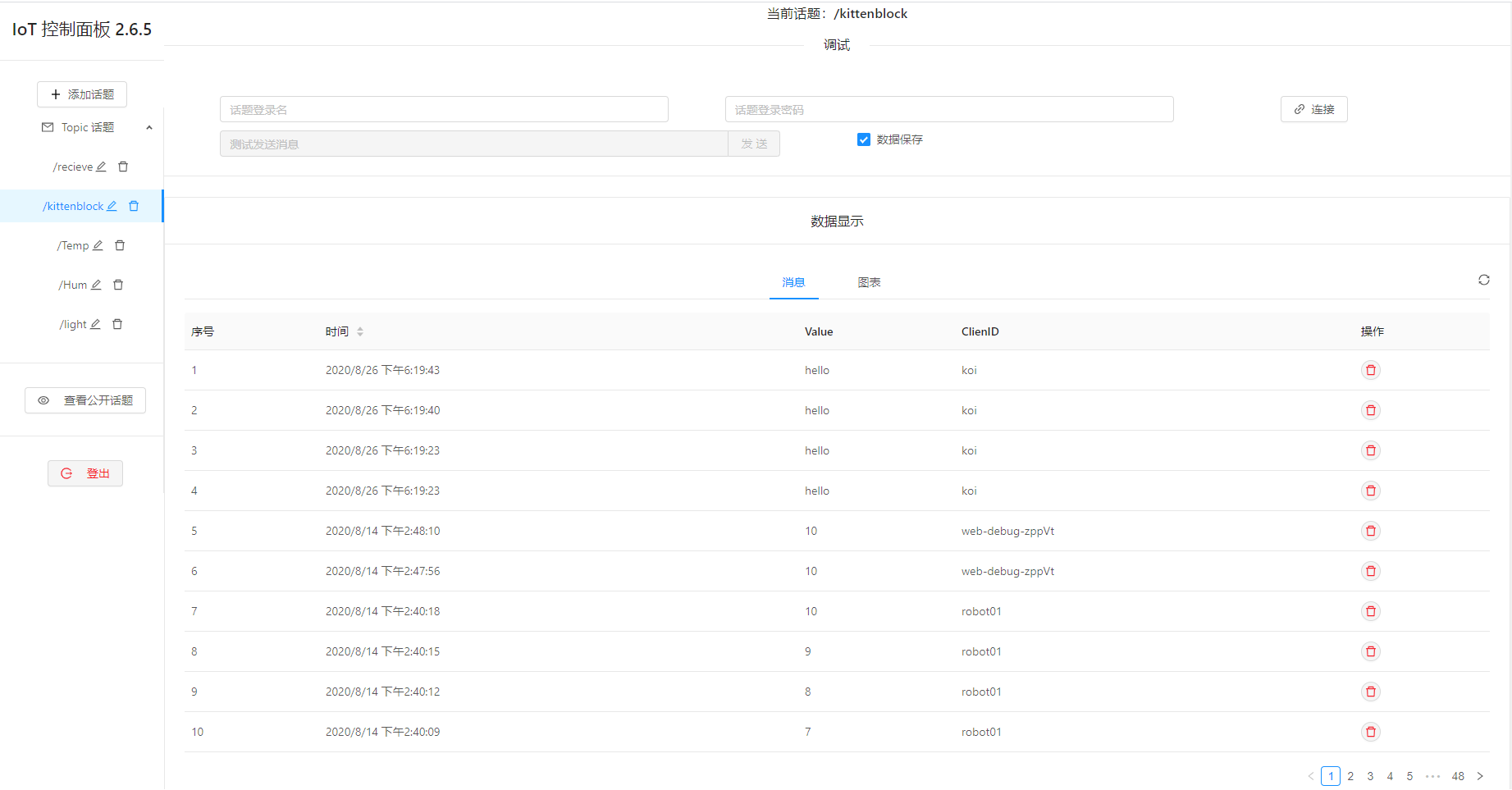Open the /light topic
Viewport: 1512px width, 790px height.
(x=73, y=324)
